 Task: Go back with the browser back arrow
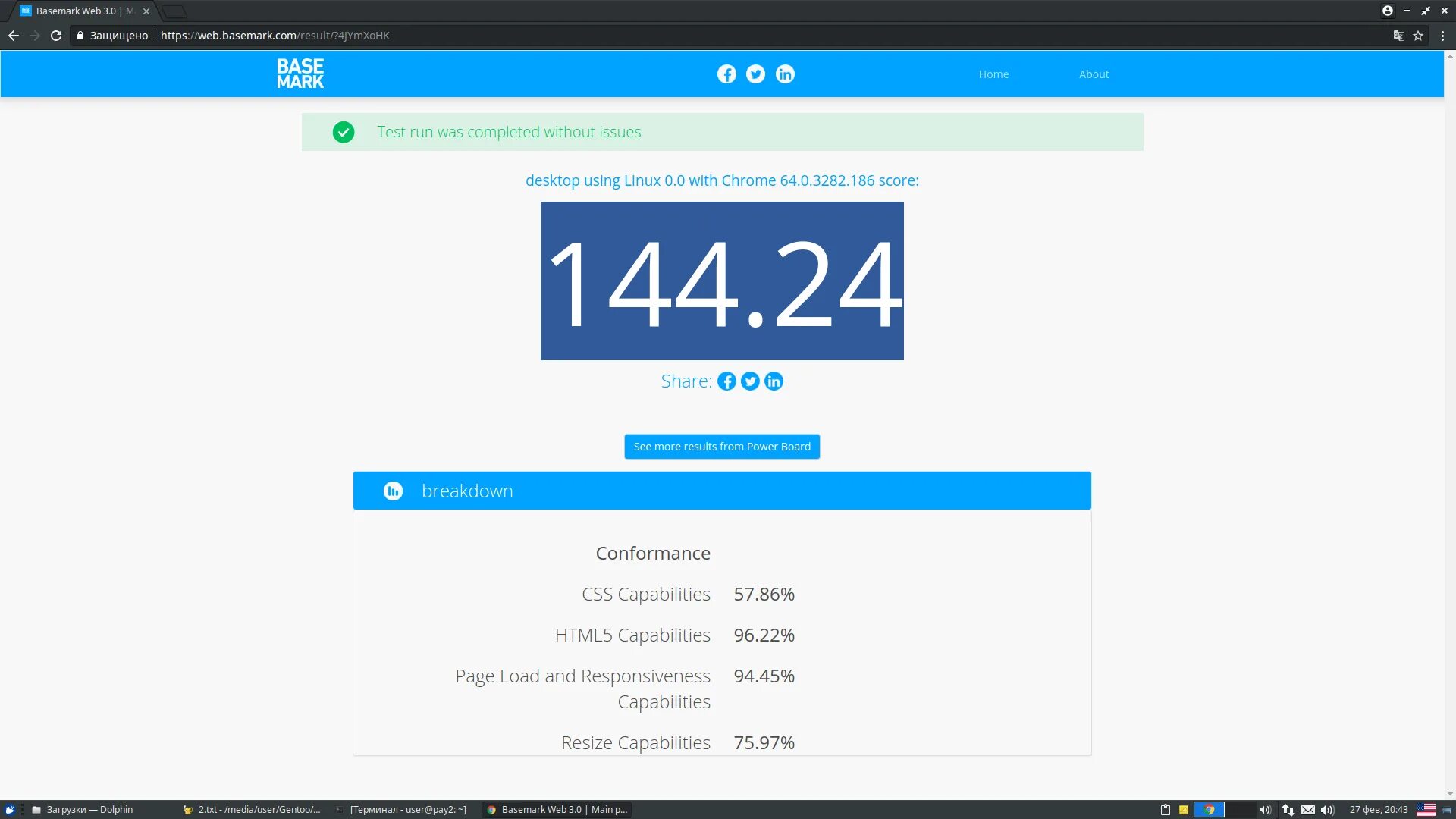14,36
